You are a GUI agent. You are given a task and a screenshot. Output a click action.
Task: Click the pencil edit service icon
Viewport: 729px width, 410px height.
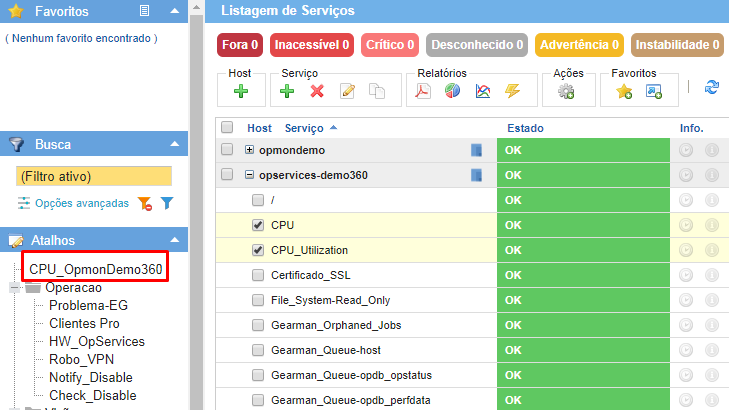347,91
